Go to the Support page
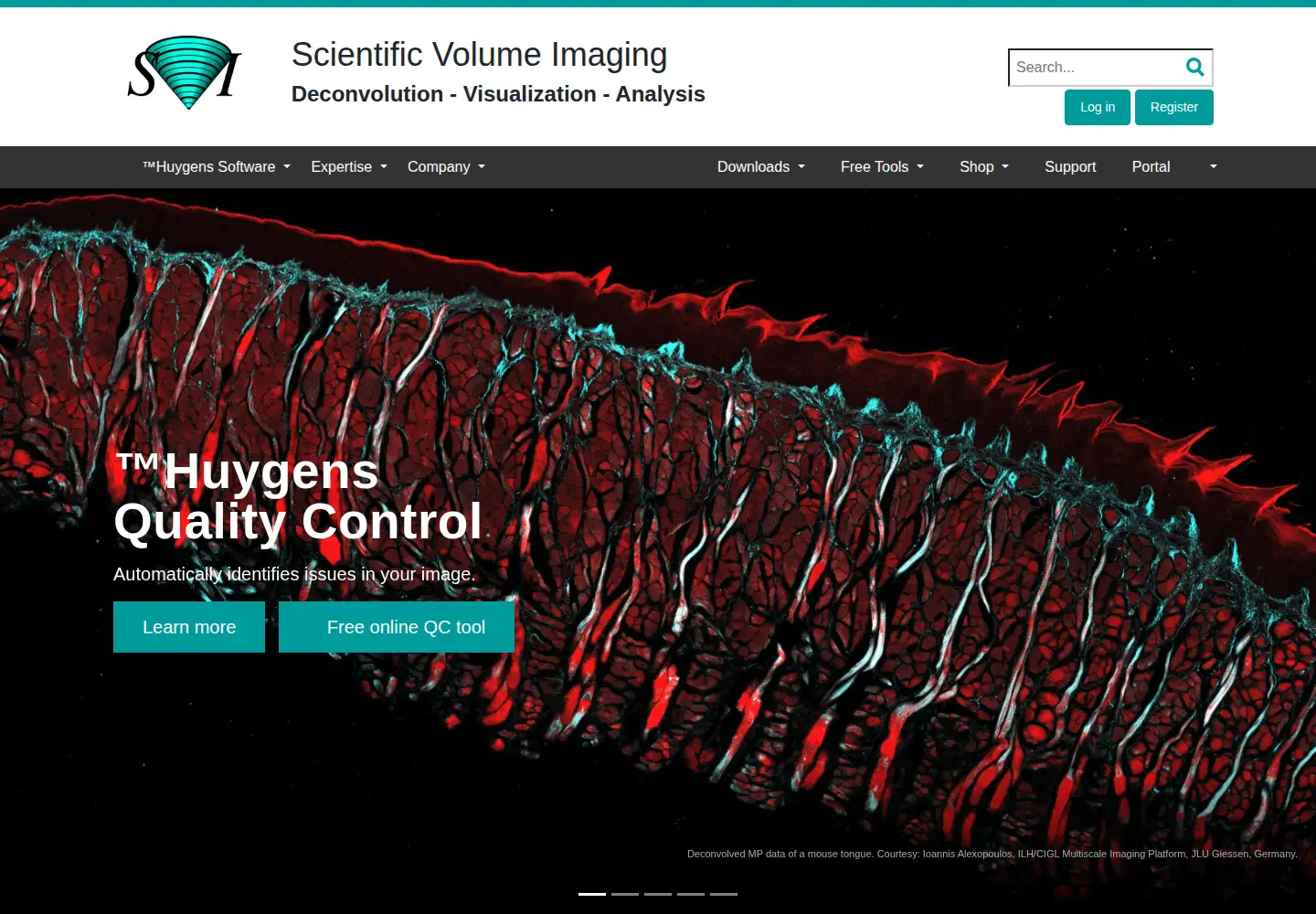 click(x=1070, y=166)
